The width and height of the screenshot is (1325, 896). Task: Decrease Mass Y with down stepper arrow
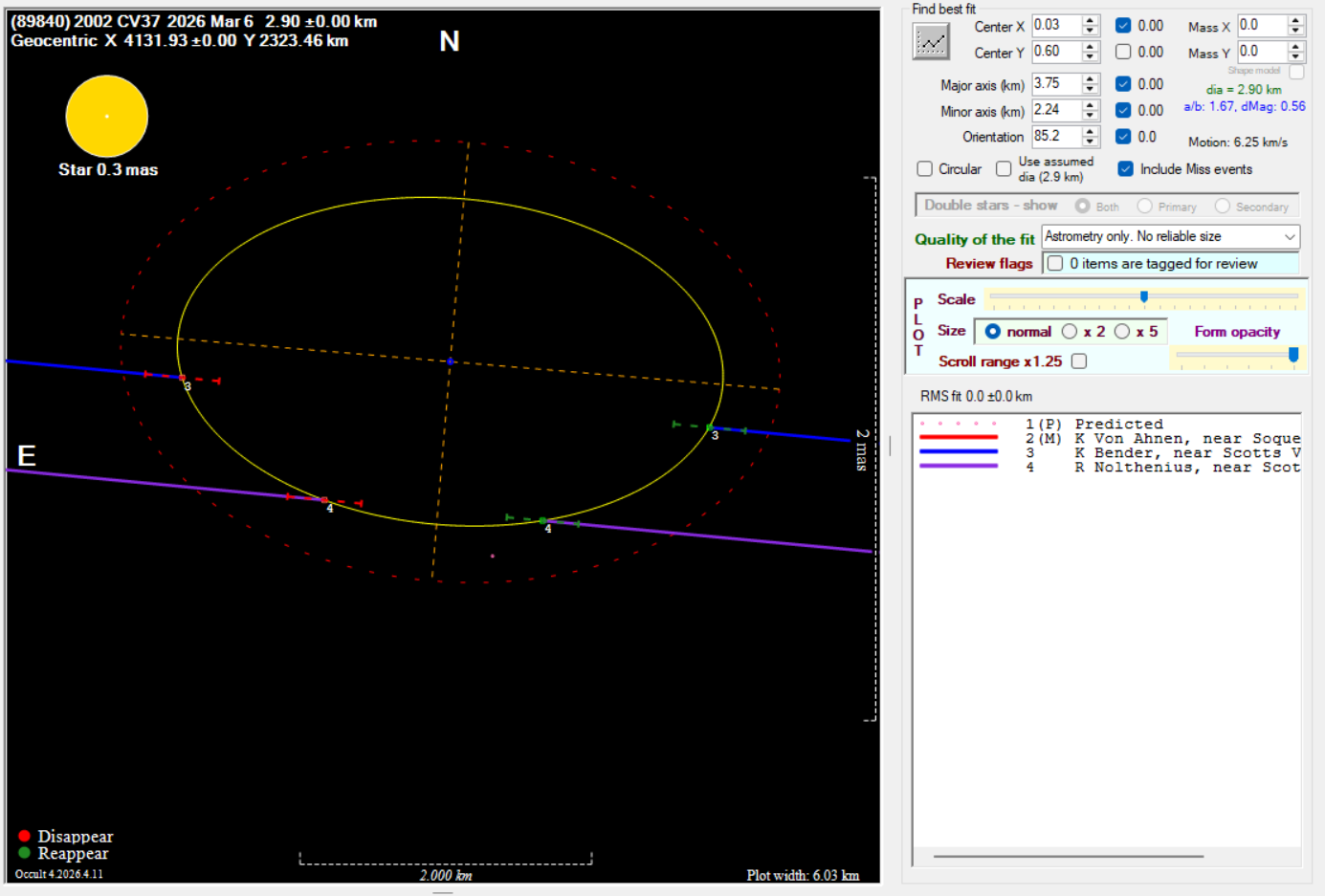(1295, 56)
